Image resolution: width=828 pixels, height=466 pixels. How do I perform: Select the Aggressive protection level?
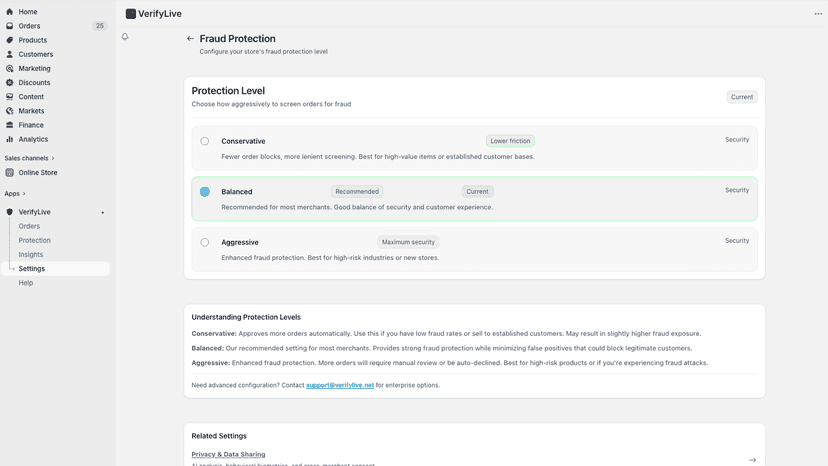[x=204, y=243]
